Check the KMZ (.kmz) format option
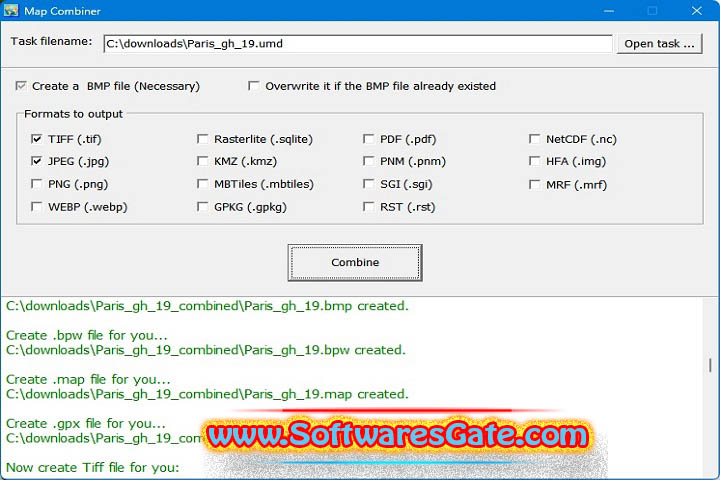Screen dimensions: 720x480 (x=202, y=161)
